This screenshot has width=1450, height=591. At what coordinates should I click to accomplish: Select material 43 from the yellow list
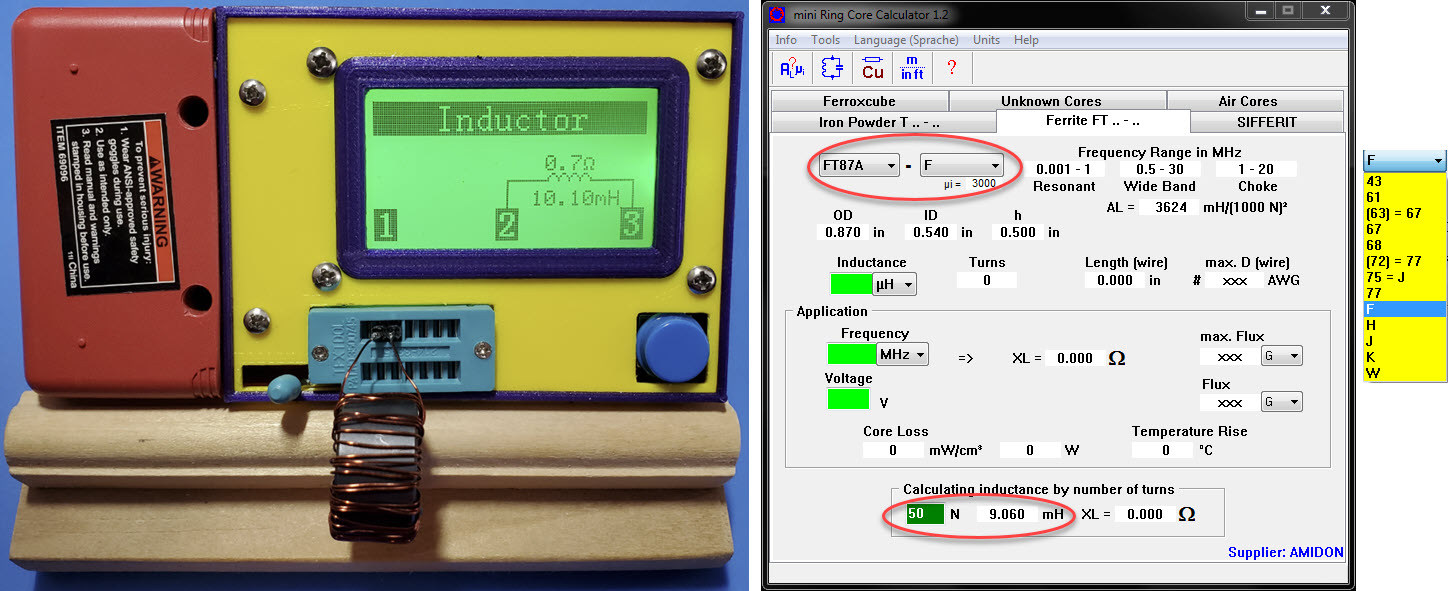(1374, 181)
